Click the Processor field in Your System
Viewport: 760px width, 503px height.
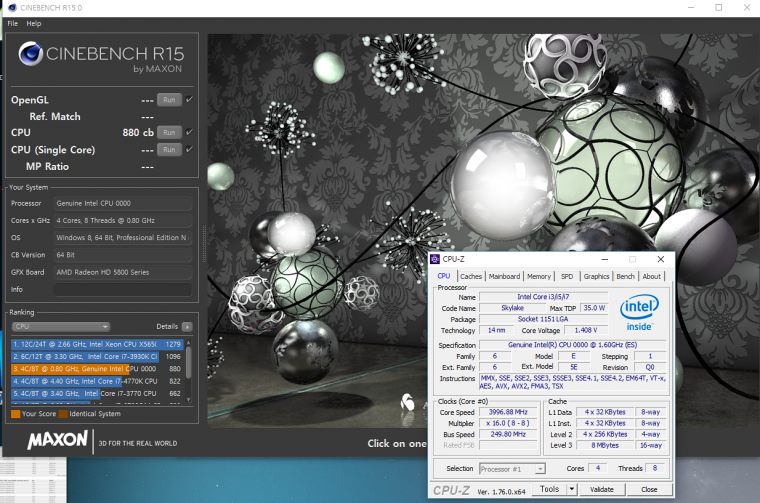click(x=123, y=204)
